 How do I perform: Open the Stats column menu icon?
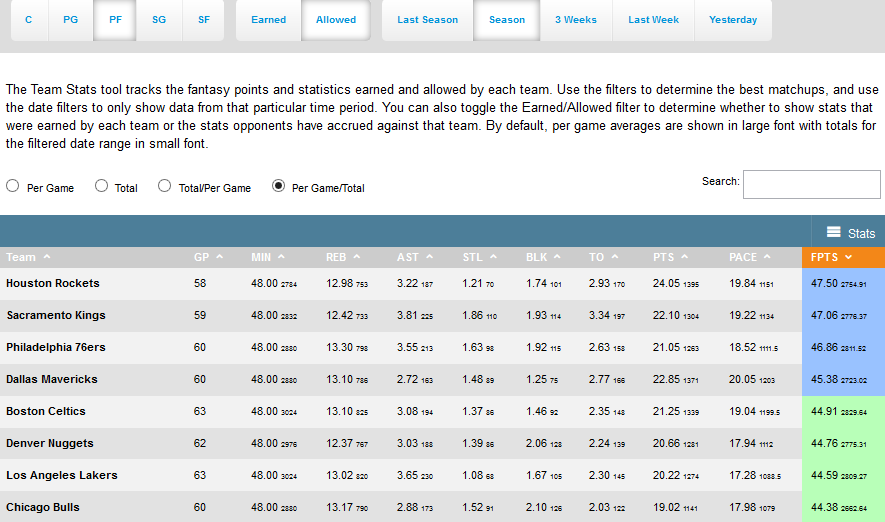(x=834, y=232)
